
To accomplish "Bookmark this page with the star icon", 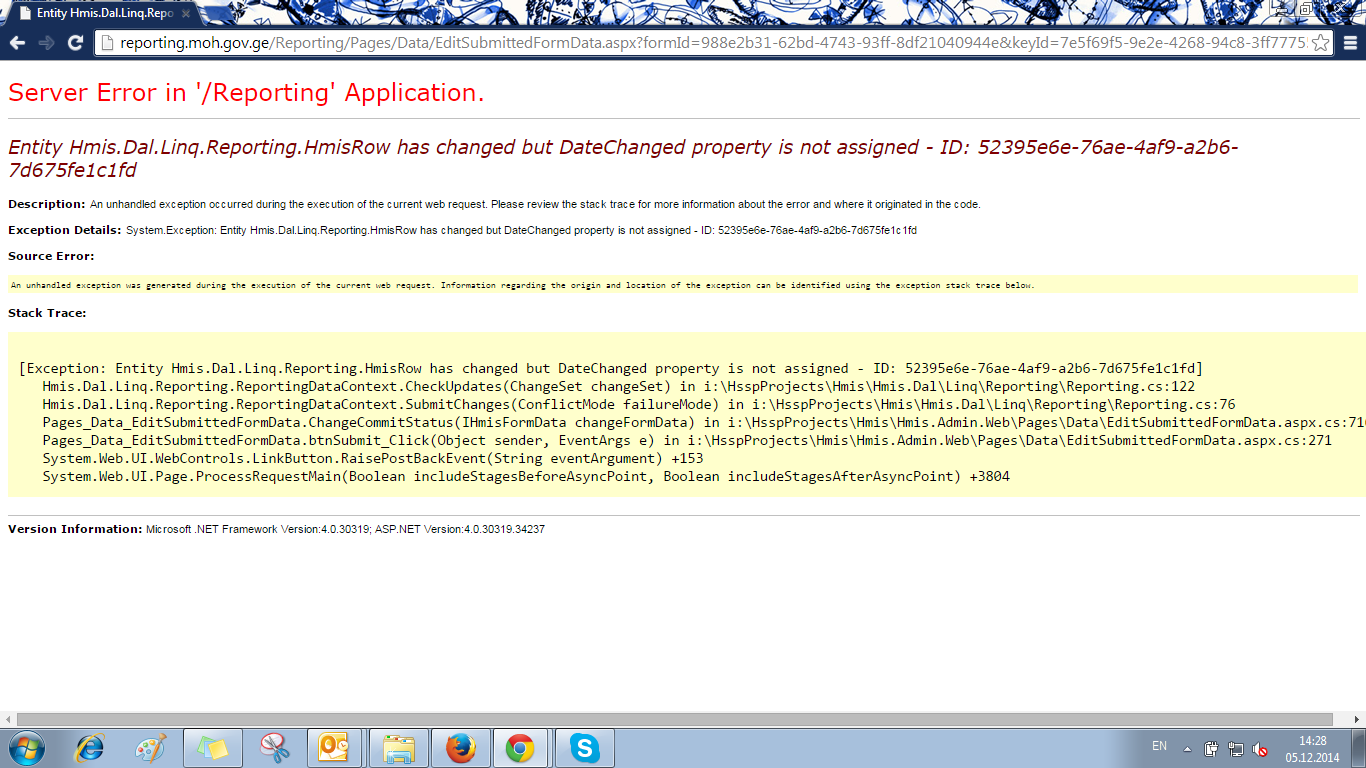I will (x=1321, y=43).
